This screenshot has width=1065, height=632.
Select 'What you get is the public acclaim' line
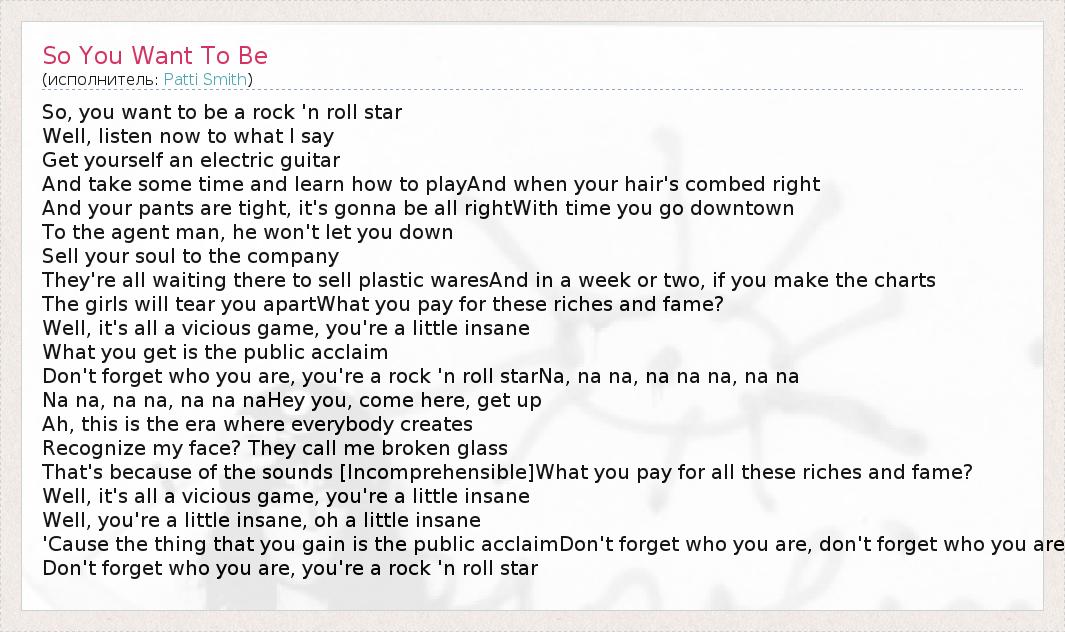tap(215, 352)
